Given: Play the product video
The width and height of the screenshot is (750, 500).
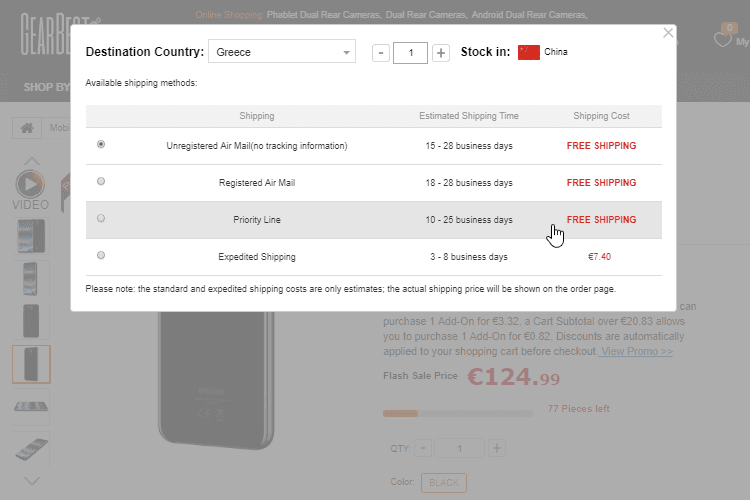Looking at the screenshot, I should [30, 184].
